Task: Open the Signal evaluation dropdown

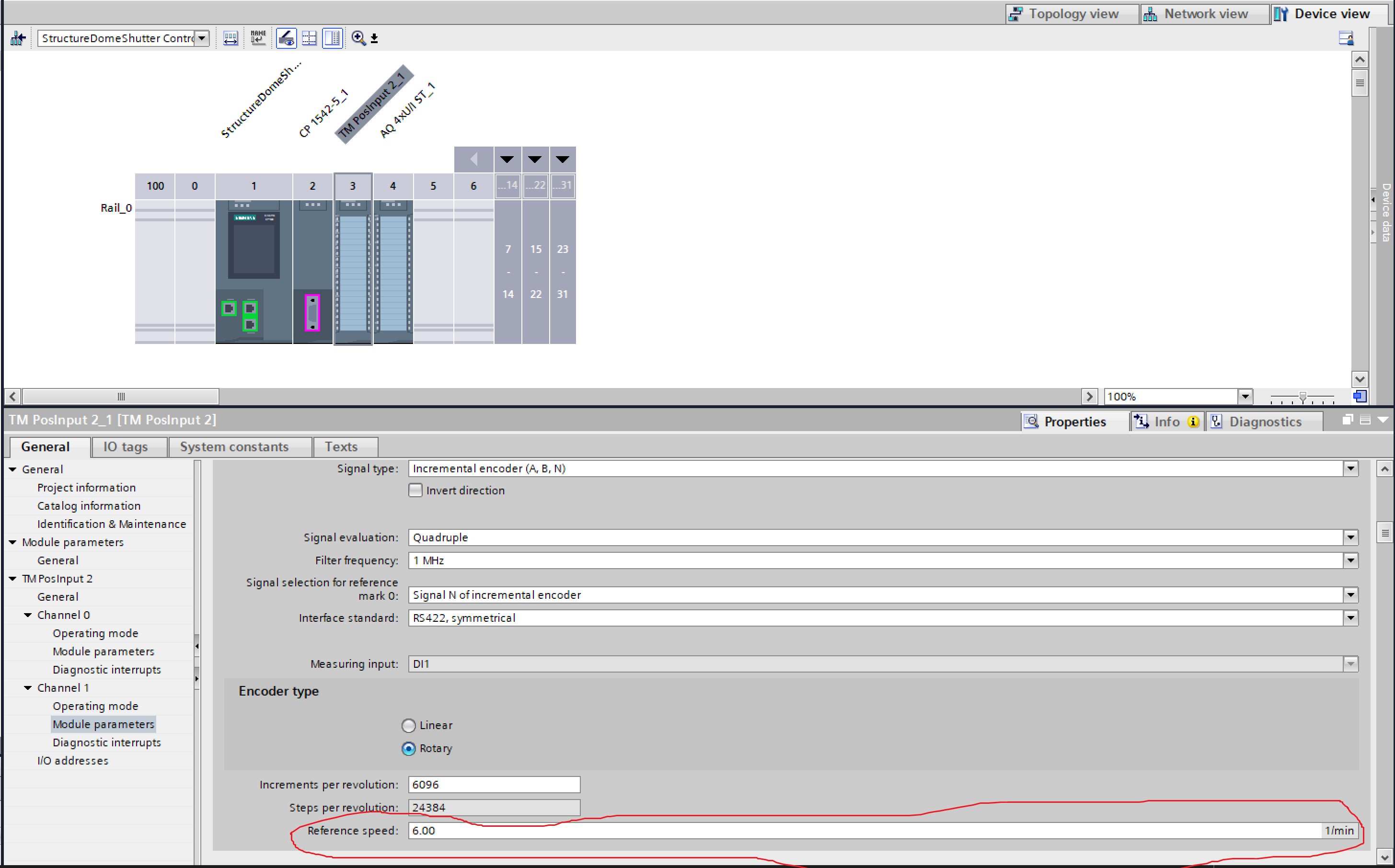Action: pos(1350,537)
